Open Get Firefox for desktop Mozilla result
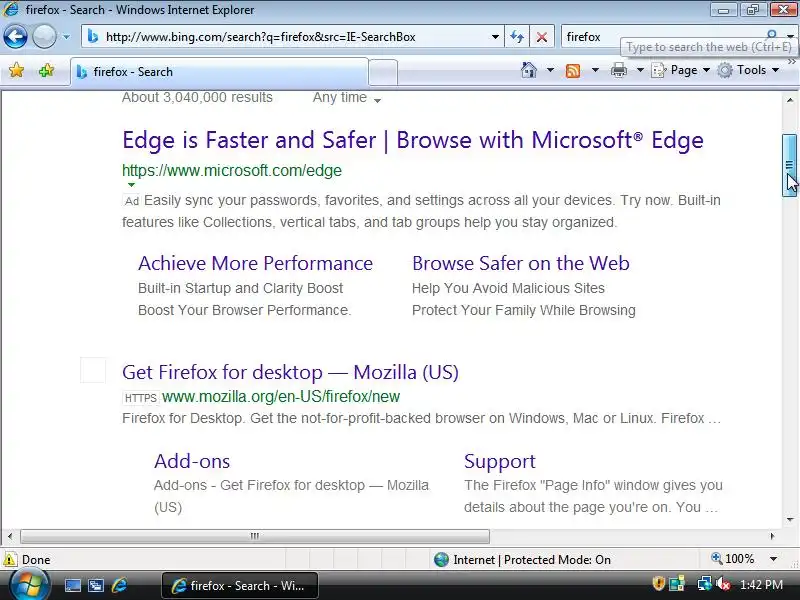800x600 pixels. tap(290, 372)
